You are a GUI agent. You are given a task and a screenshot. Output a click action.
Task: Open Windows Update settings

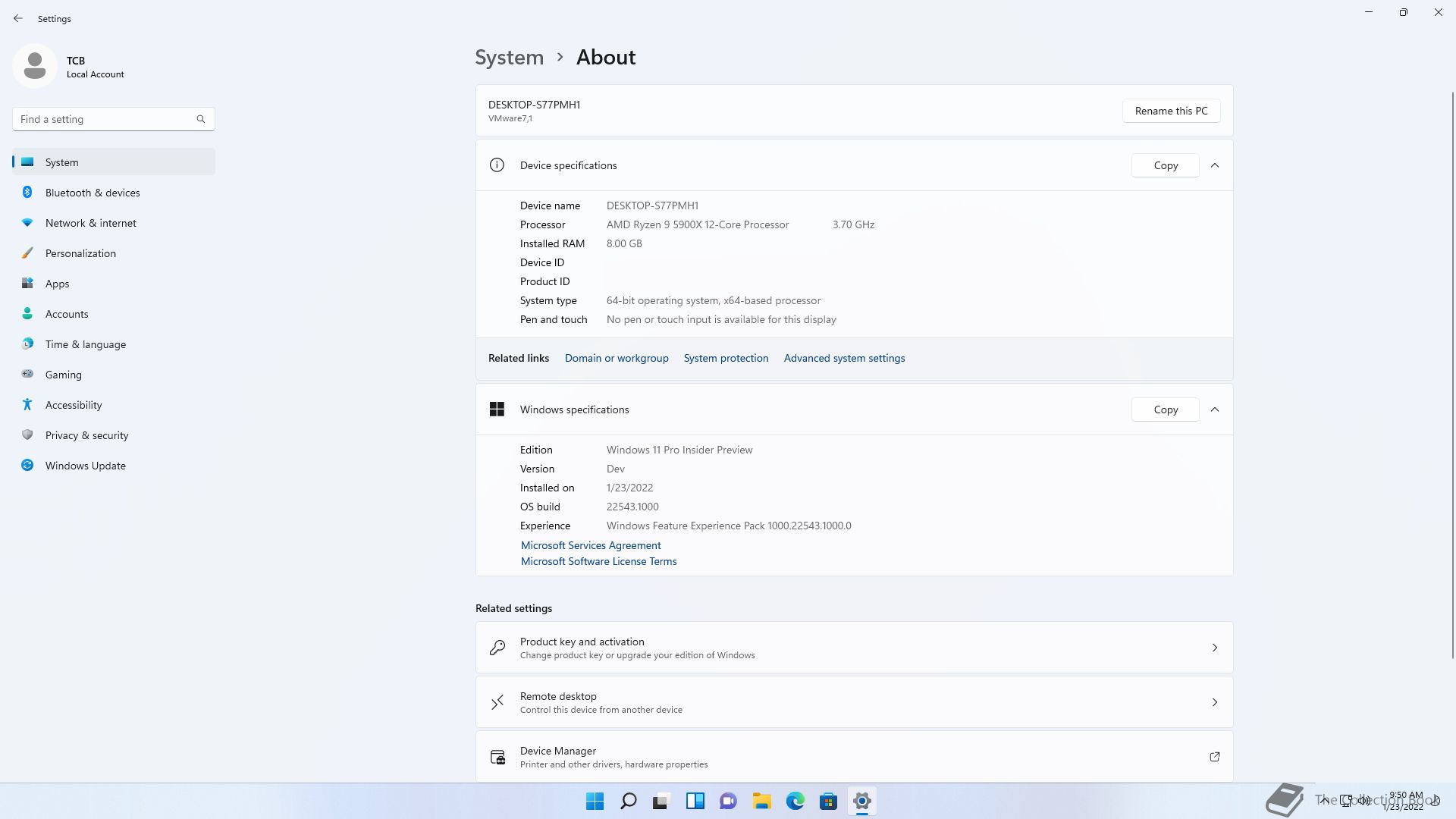(114, 466)
